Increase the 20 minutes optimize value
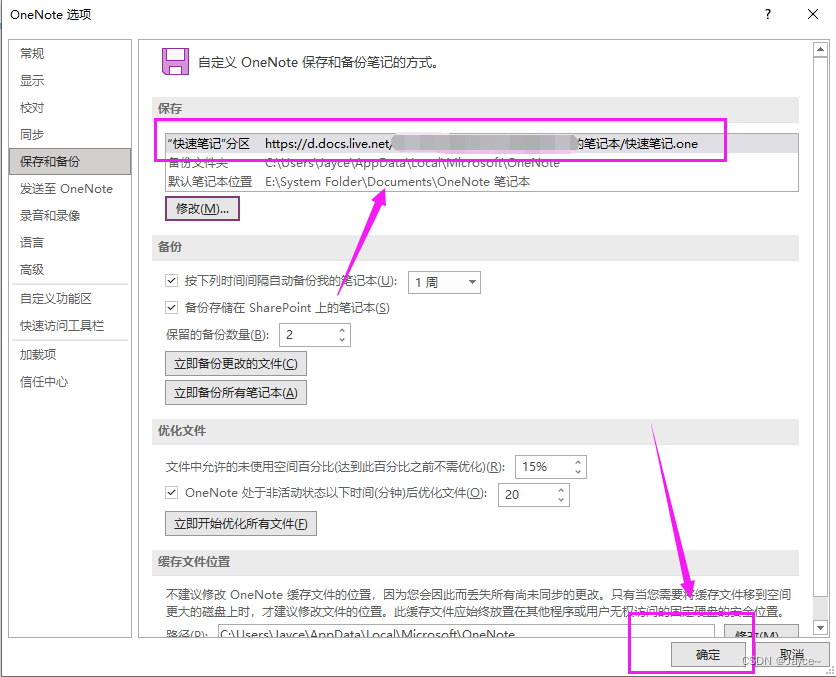This screenshot has height=677, width=836. point(561,490)
